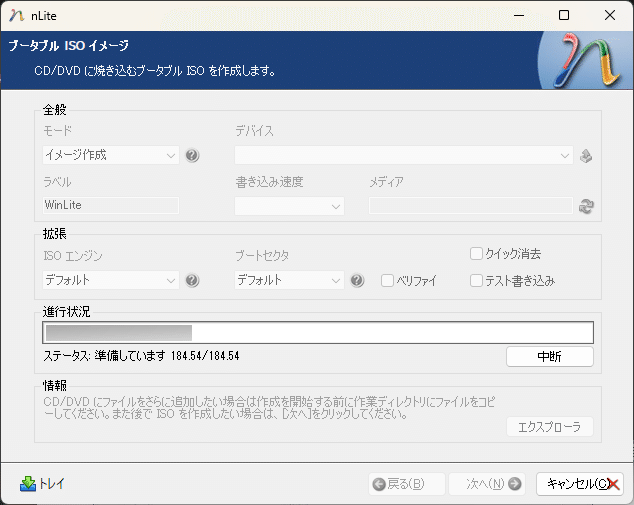This screenshot has height=505, width=634.
Task: Click the ラベル field containing WinLite
Action: (111, 205)
